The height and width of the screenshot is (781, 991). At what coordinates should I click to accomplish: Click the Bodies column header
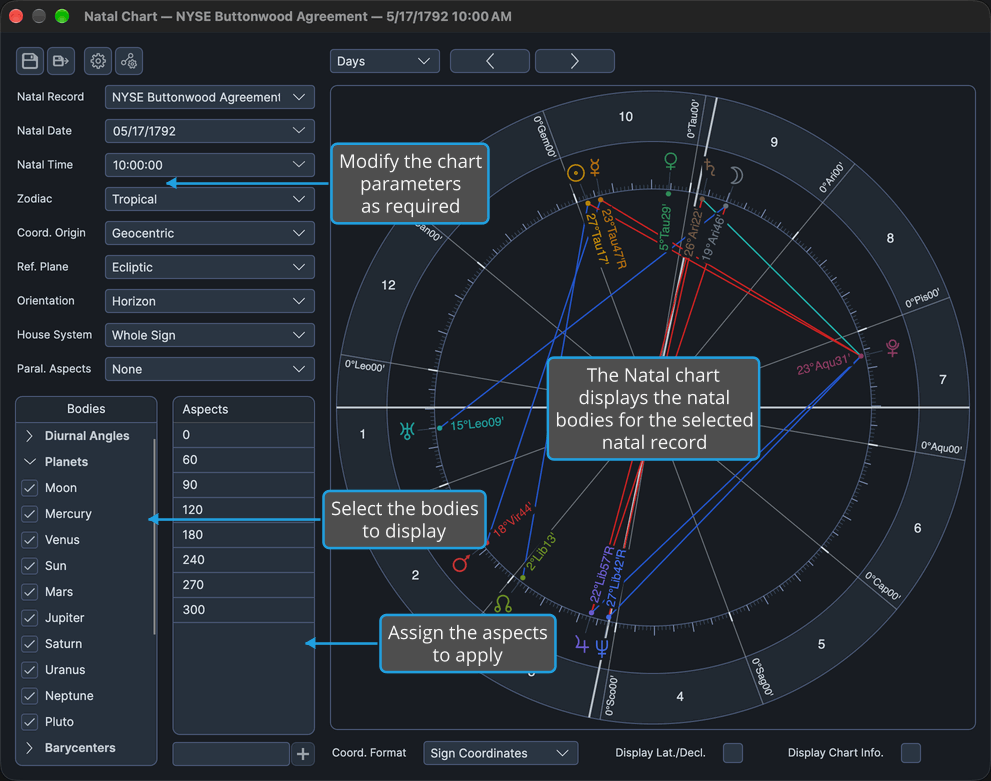pyautogui.click(x=86, y=409)
